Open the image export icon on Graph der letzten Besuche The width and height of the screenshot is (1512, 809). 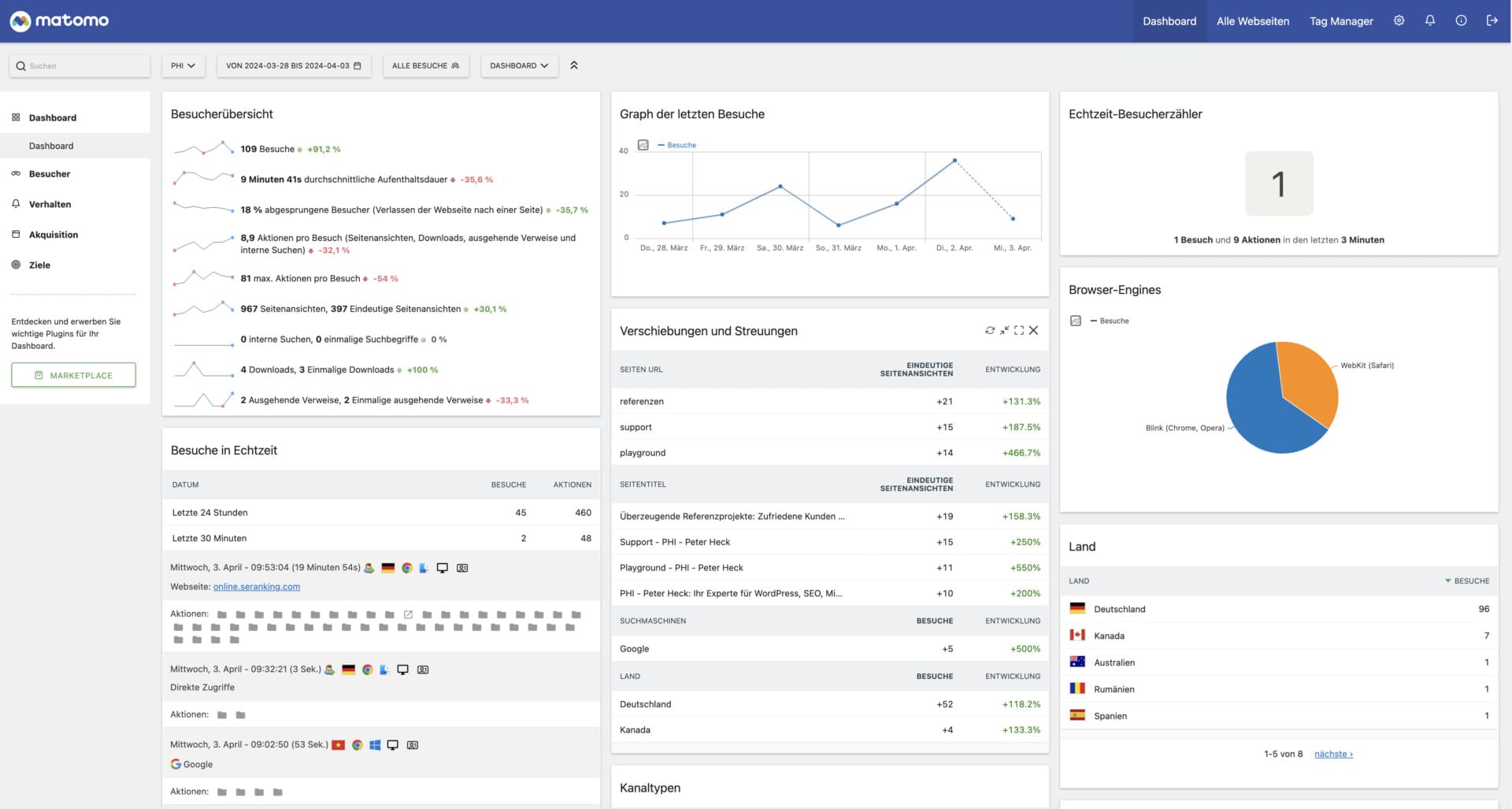(x=642, y=145)
